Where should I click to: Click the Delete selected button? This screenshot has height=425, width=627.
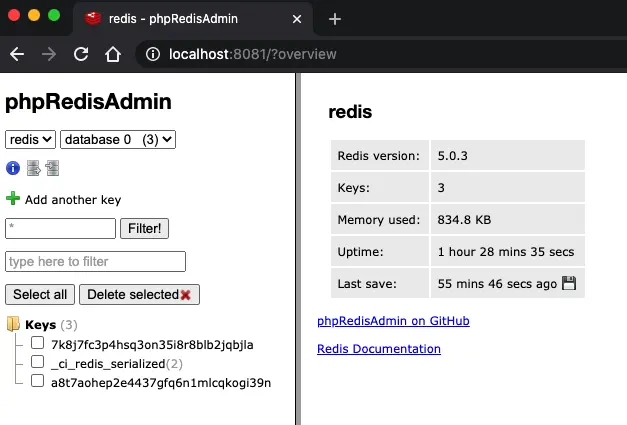point(139,295)
